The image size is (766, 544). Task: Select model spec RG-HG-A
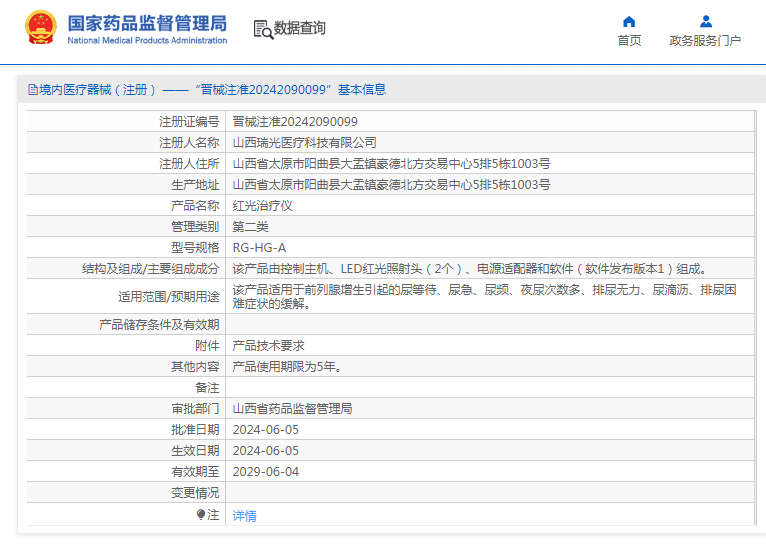(x=259, y=248)
